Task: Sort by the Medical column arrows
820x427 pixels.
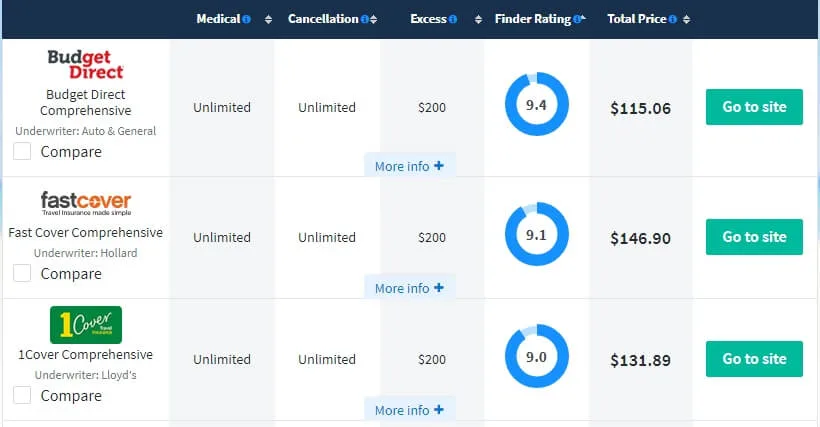Action: coord(268,19)
